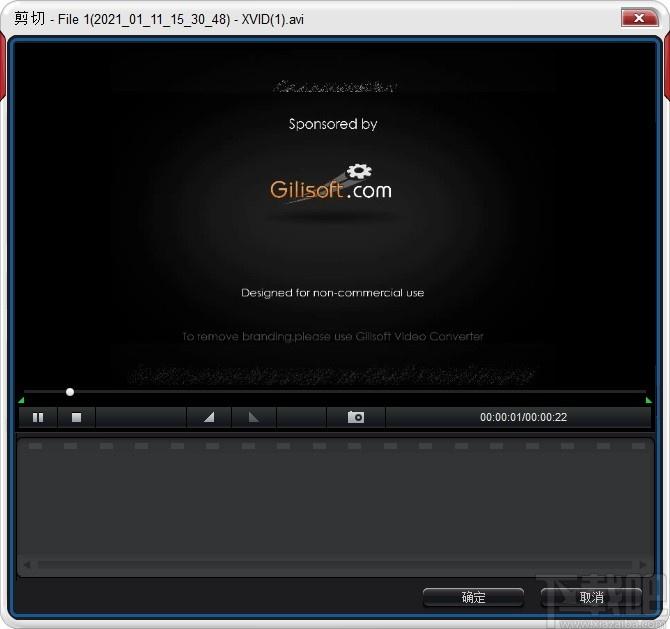Pause the video playback
The width and height of the screenshot is (670, 629).
(38, 417)
